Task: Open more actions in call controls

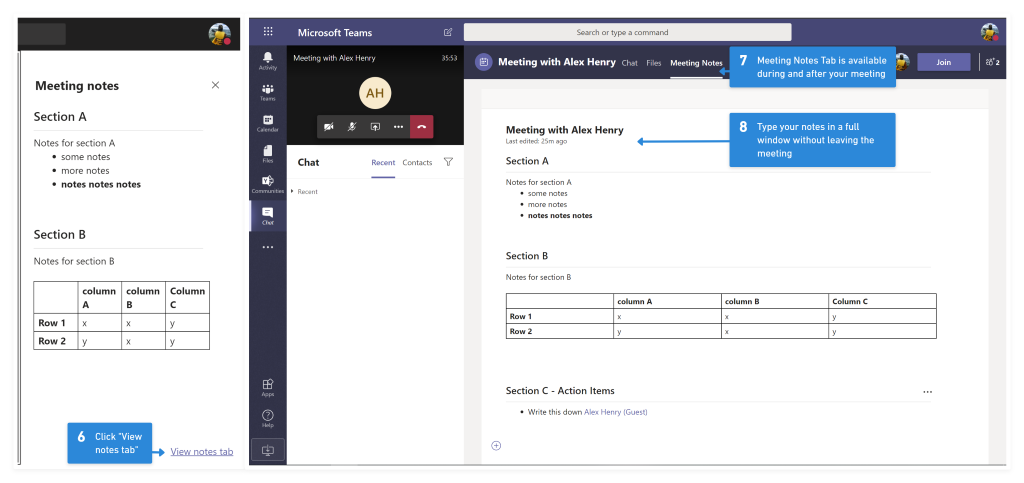Action: coord(398,127)
